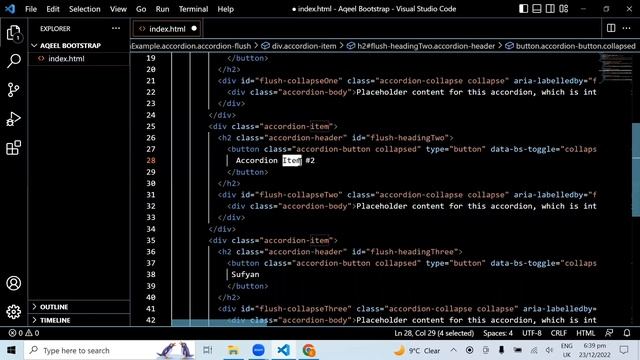This screenshot has width=640, height=360.
Task: Open the Accounts menu icon
Action: 13,283
